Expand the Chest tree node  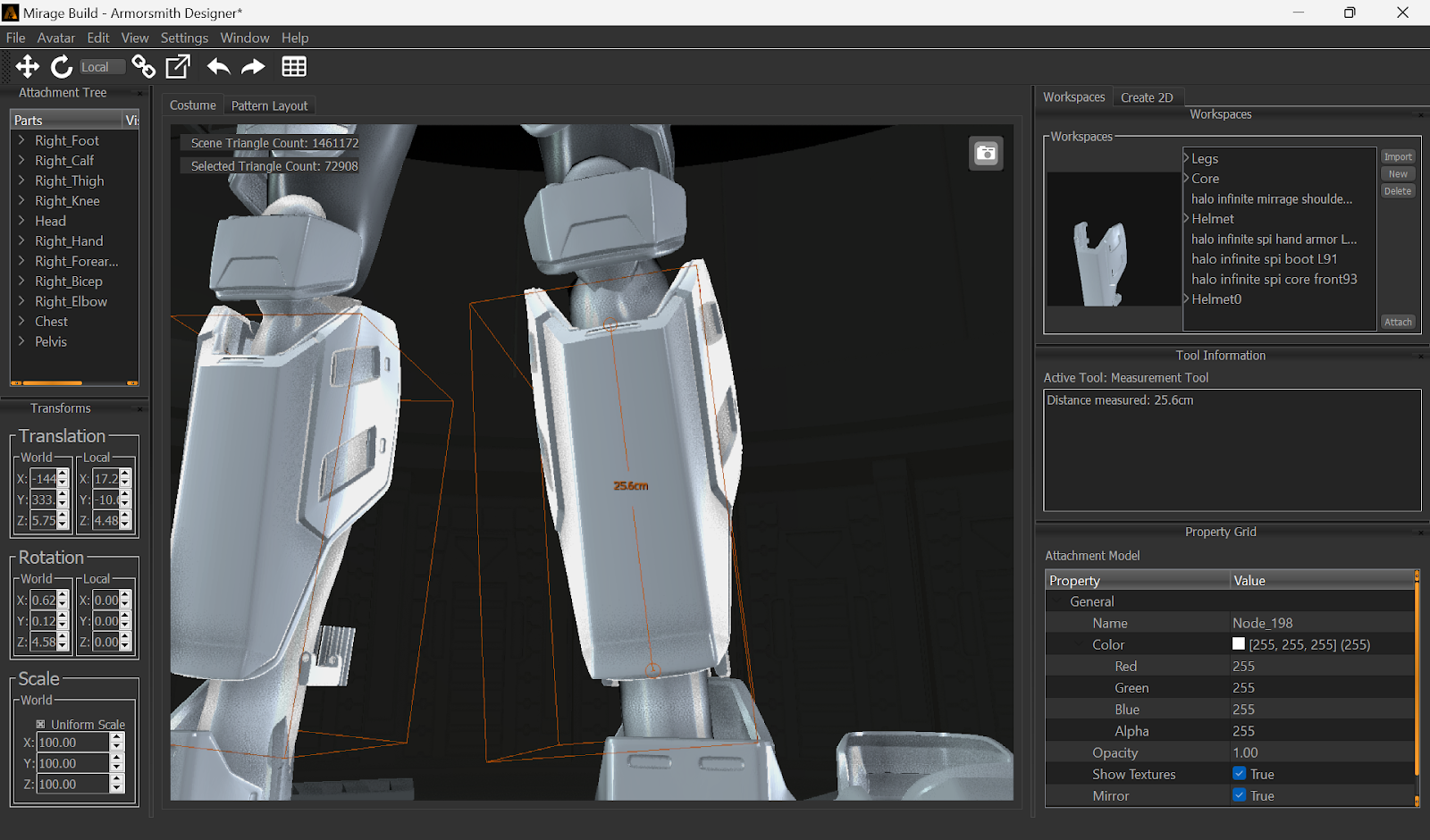click(21, 321)
